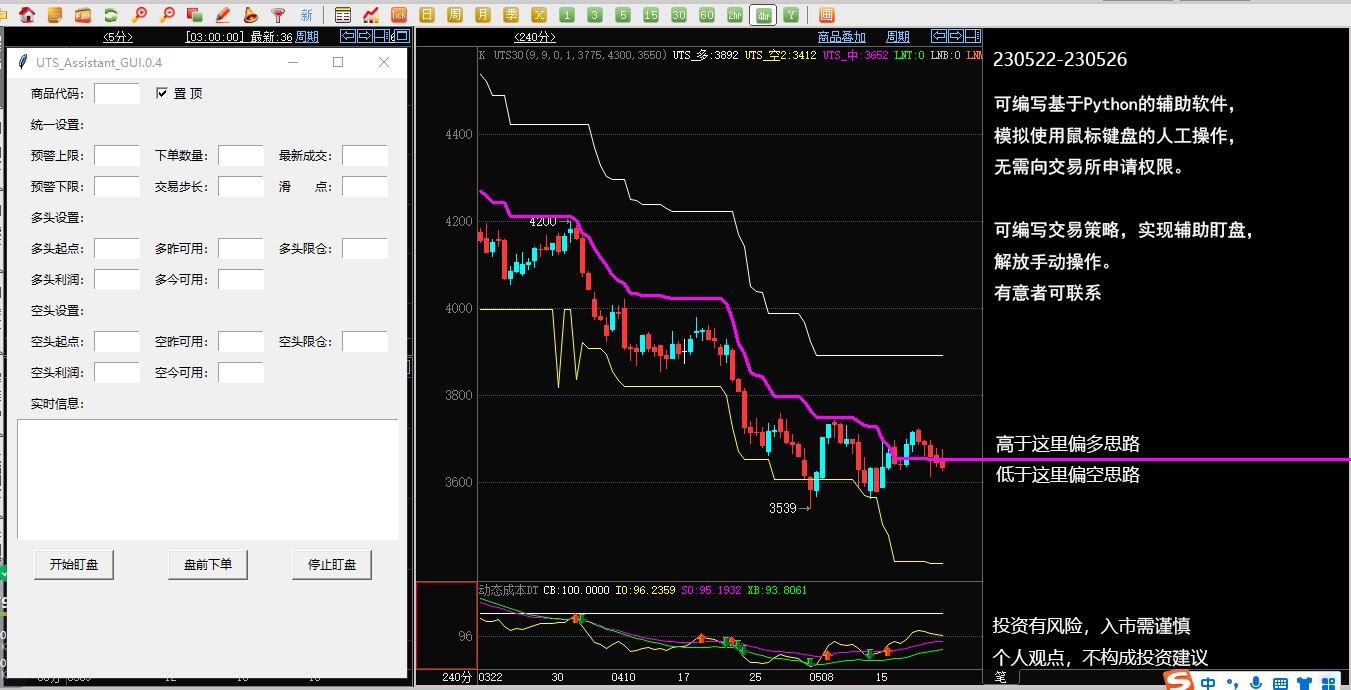Image resolution: width=1351 pixels, height=690 pixels.
Task: Select the 4hr period button
Action: click(763, 14)
